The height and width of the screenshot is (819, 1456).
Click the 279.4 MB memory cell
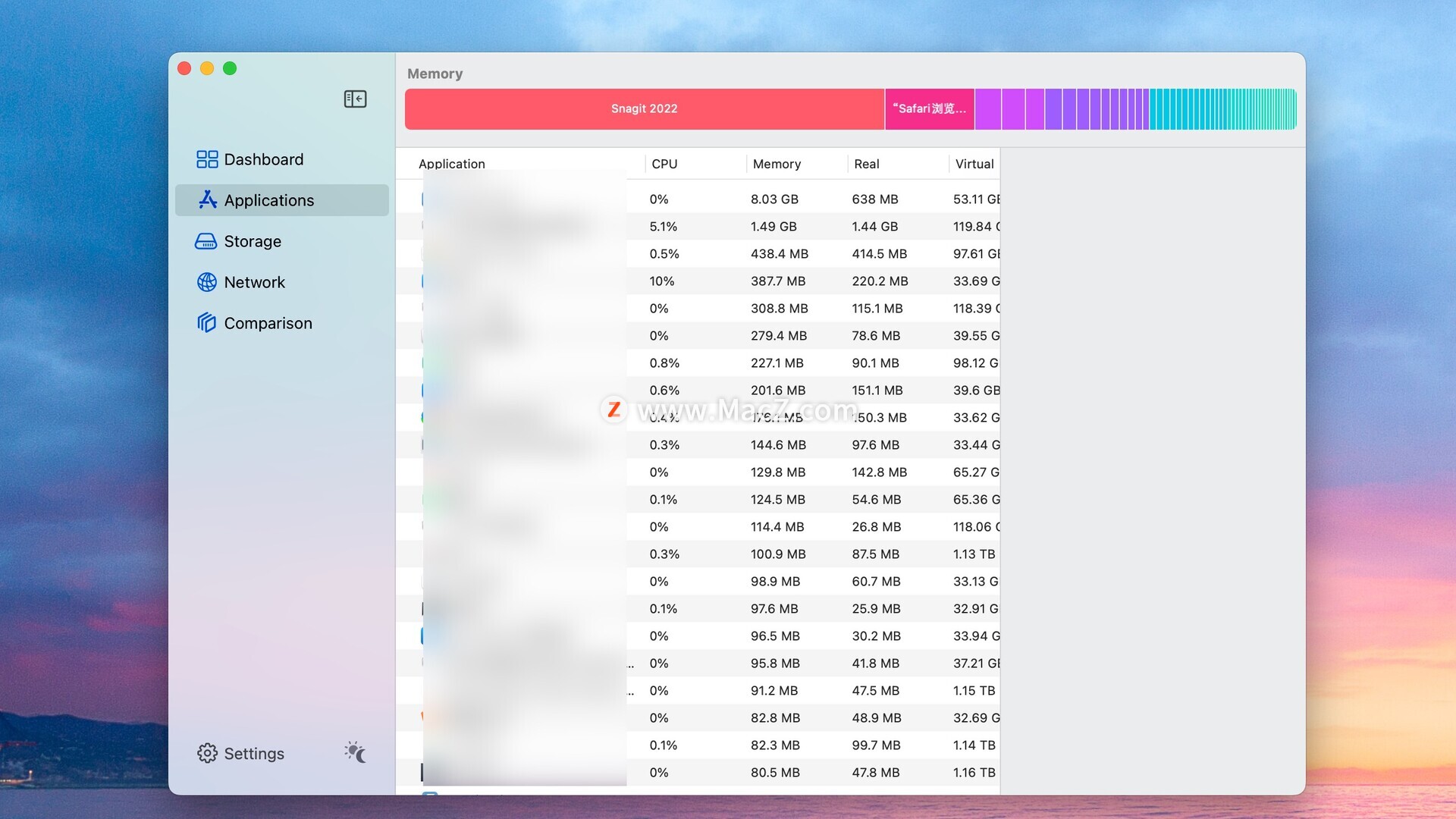click(x=779, y=336)
